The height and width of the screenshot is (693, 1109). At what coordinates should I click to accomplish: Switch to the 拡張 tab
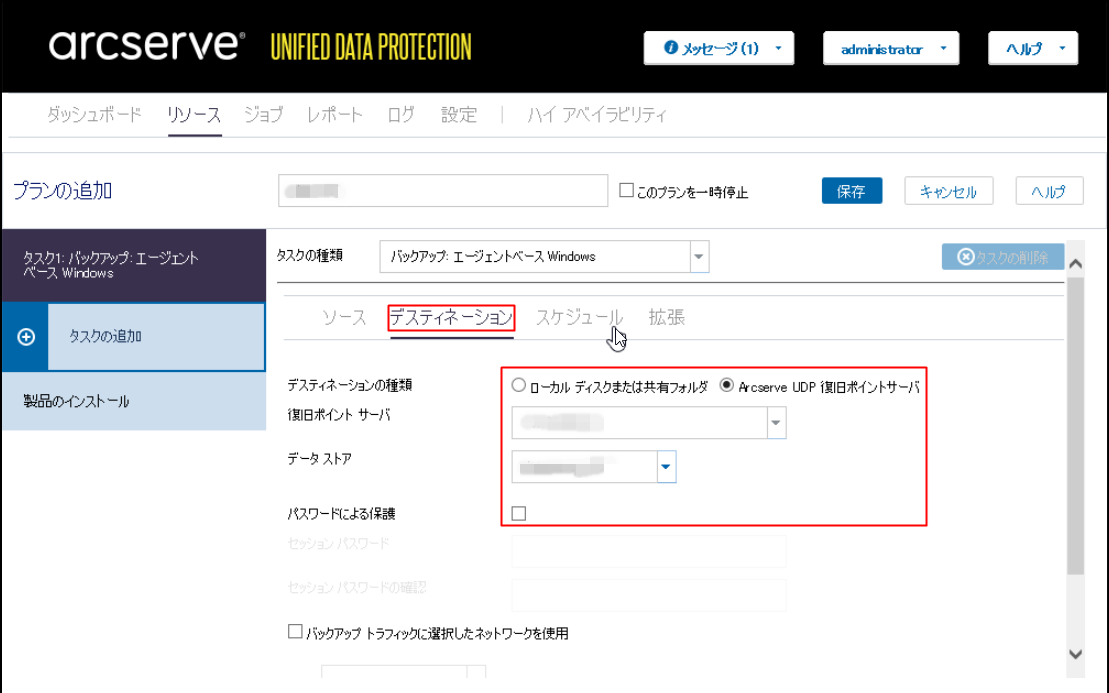[667, 318]
